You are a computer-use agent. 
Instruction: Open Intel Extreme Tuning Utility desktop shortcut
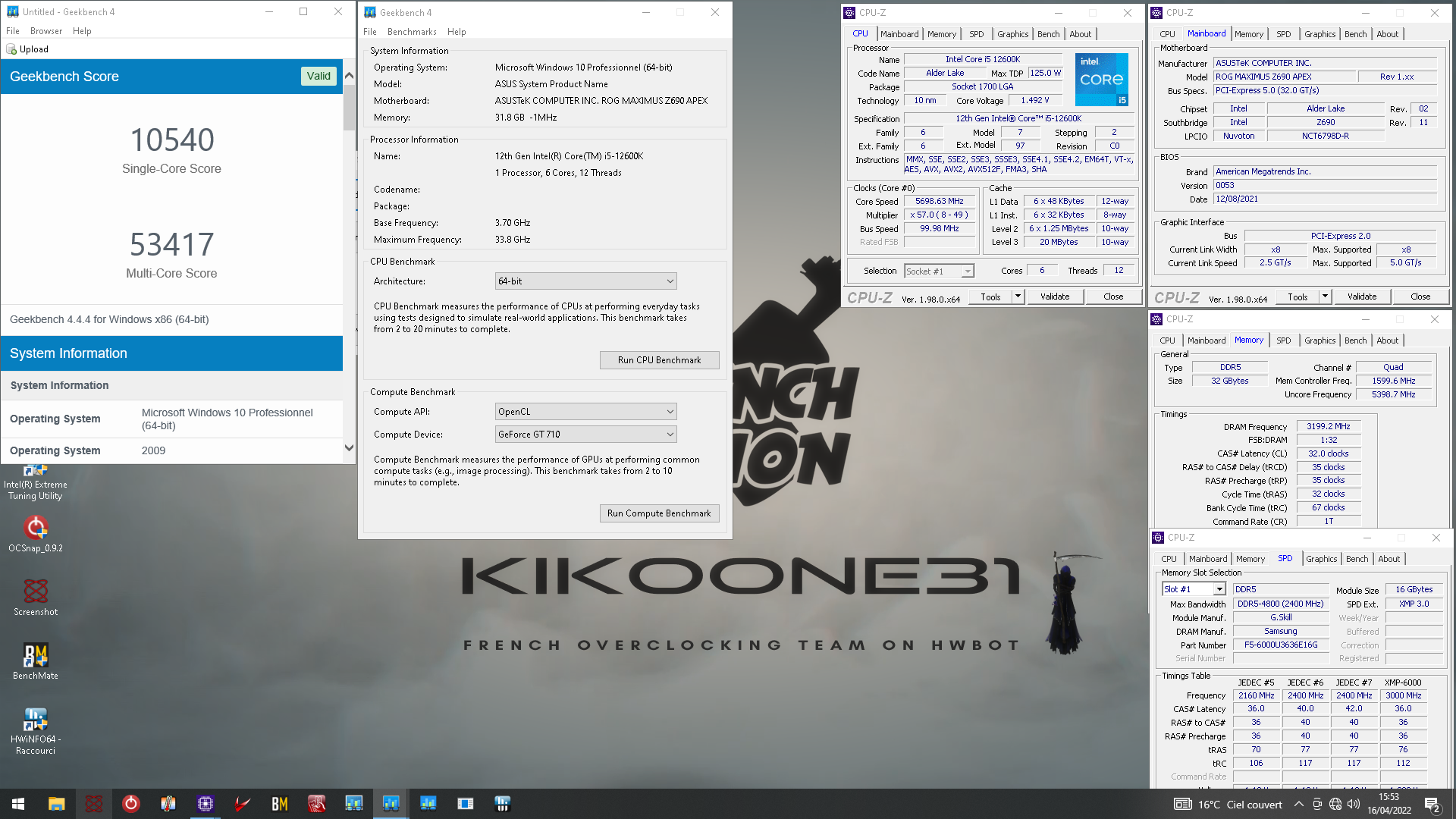(x=35, y=484)
